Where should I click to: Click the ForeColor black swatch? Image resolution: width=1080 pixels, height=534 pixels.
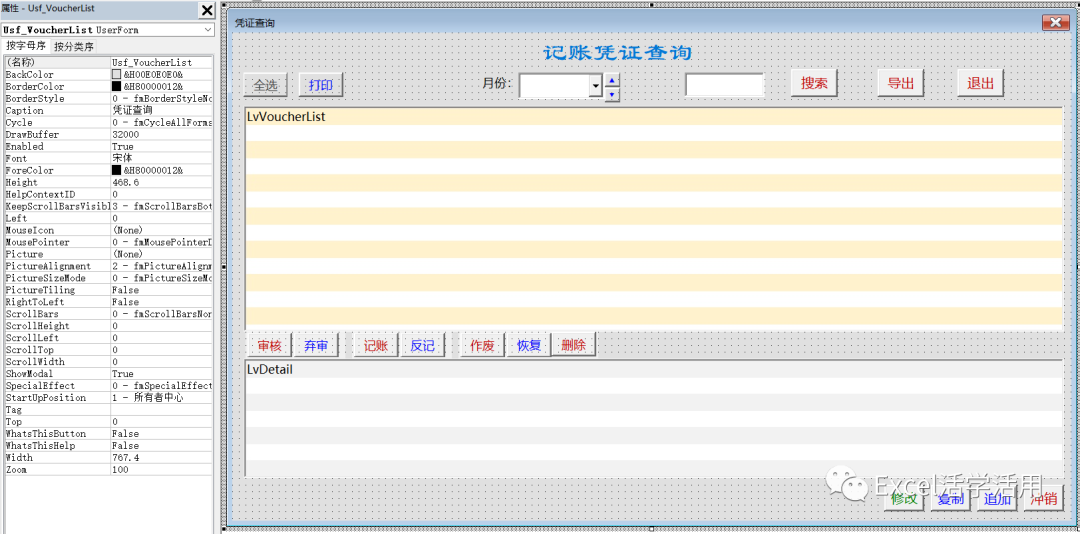tap(116, 170)
